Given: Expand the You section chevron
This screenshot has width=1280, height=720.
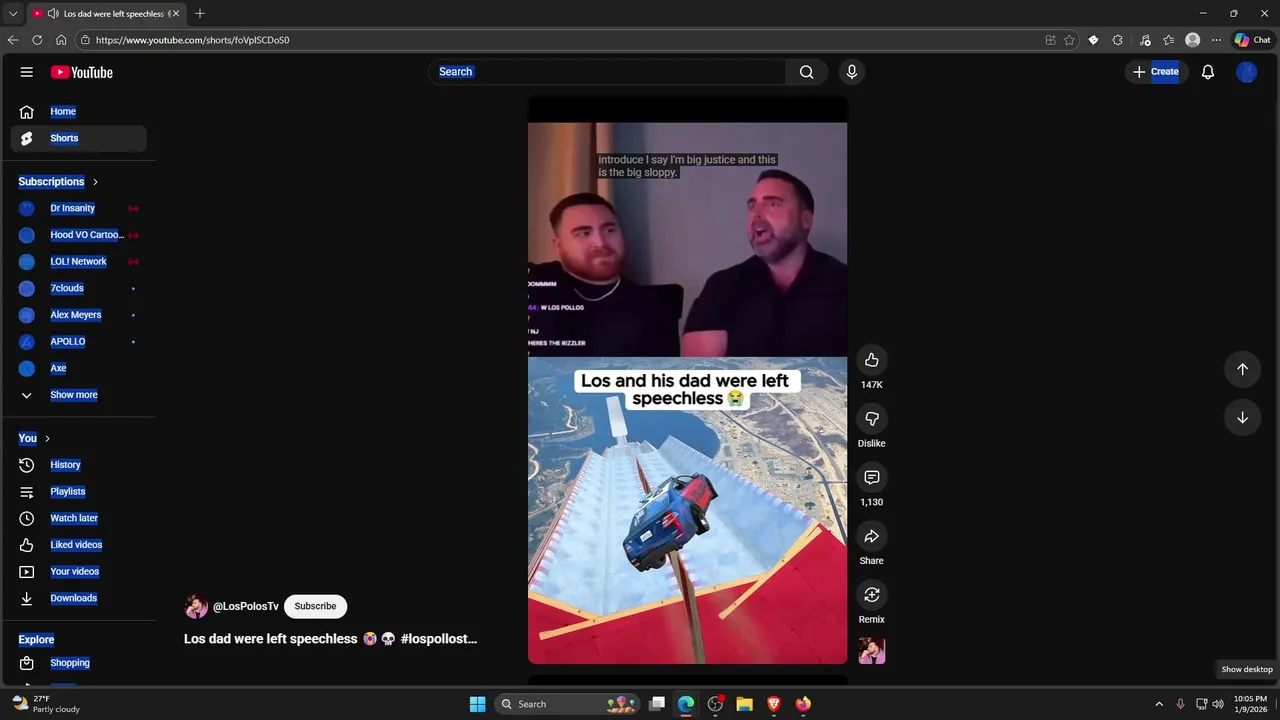Looking at the screenshot, I should pyautogui.click(x=47, y=438).
